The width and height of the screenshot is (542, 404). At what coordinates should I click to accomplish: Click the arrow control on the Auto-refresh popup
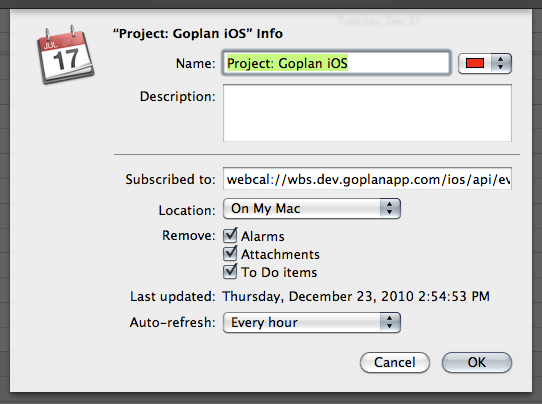pos(390,322)
